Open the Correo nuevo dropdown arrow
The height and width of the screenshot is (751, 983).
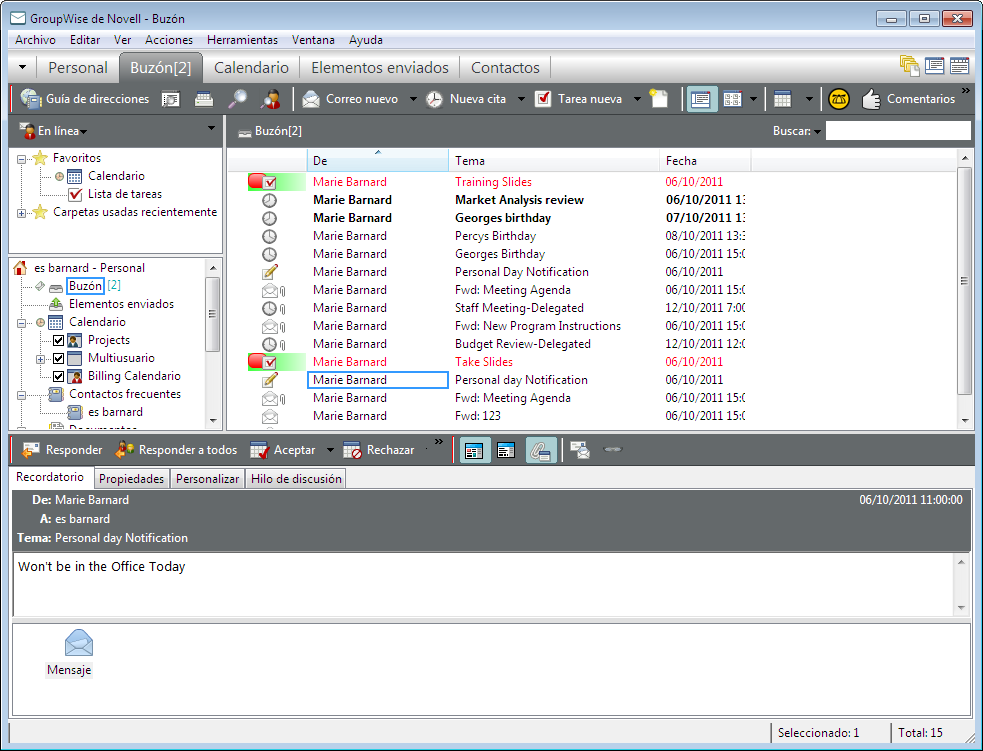click(412, 99)
